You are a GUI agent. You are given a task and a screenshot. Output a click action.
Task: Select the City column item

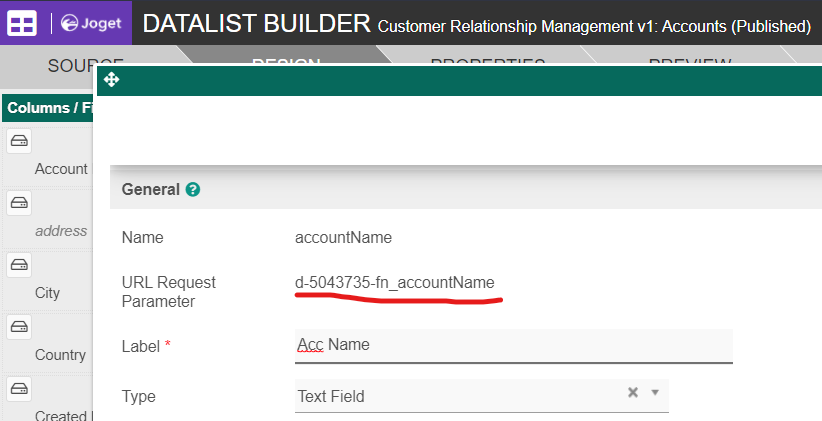coord(48,293)
